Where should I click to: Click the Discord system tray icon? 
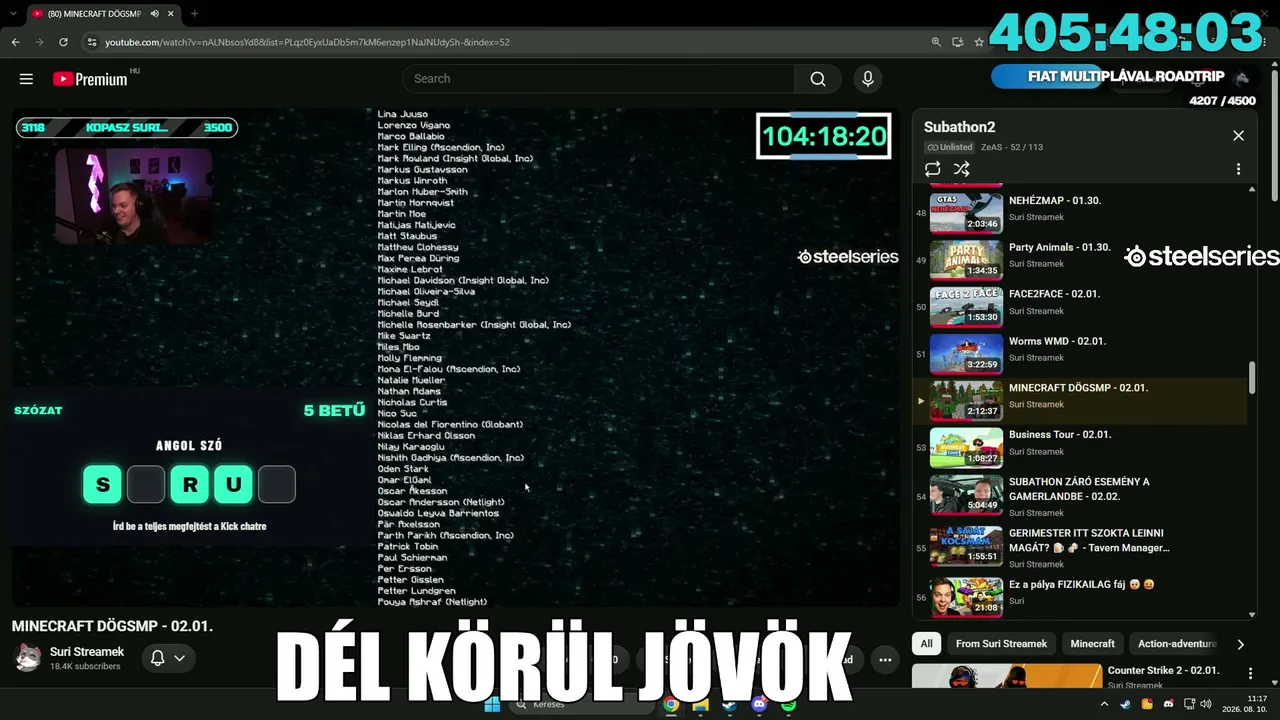[x=1169, y=705]
